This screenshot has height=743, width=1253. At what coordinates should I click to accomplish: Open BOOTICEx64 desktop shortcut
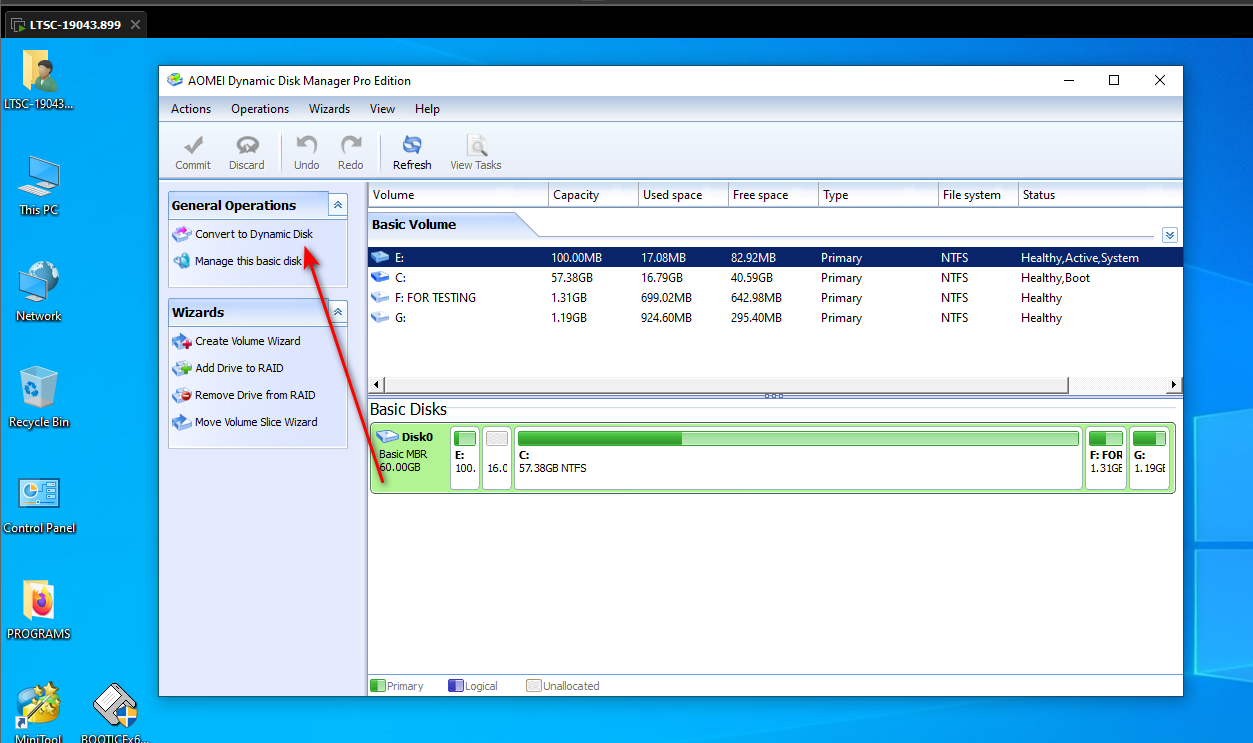pos(114,712)
